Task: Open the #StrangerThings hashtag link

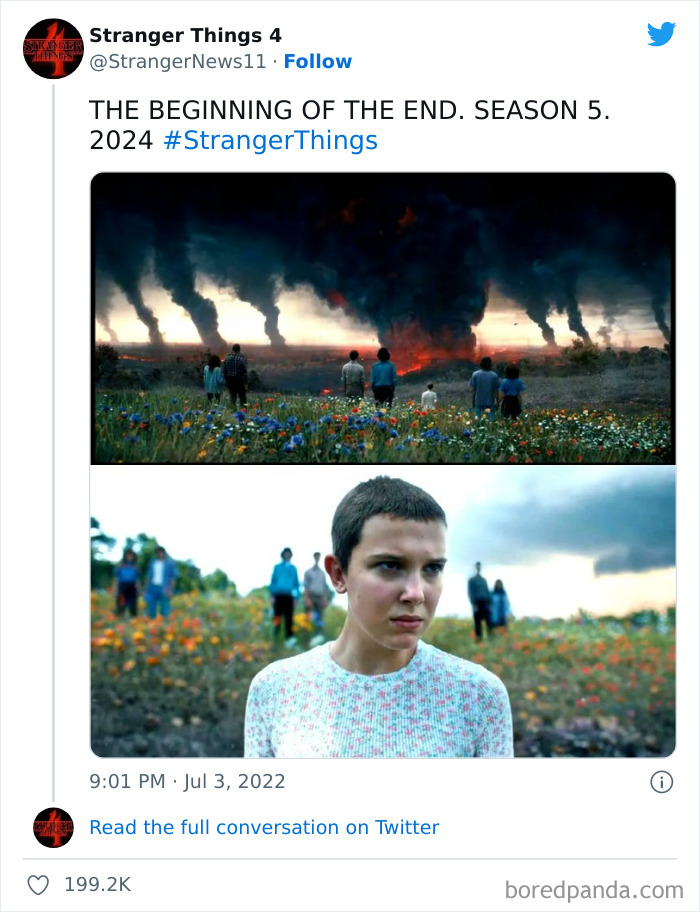Action: [270, 141]
